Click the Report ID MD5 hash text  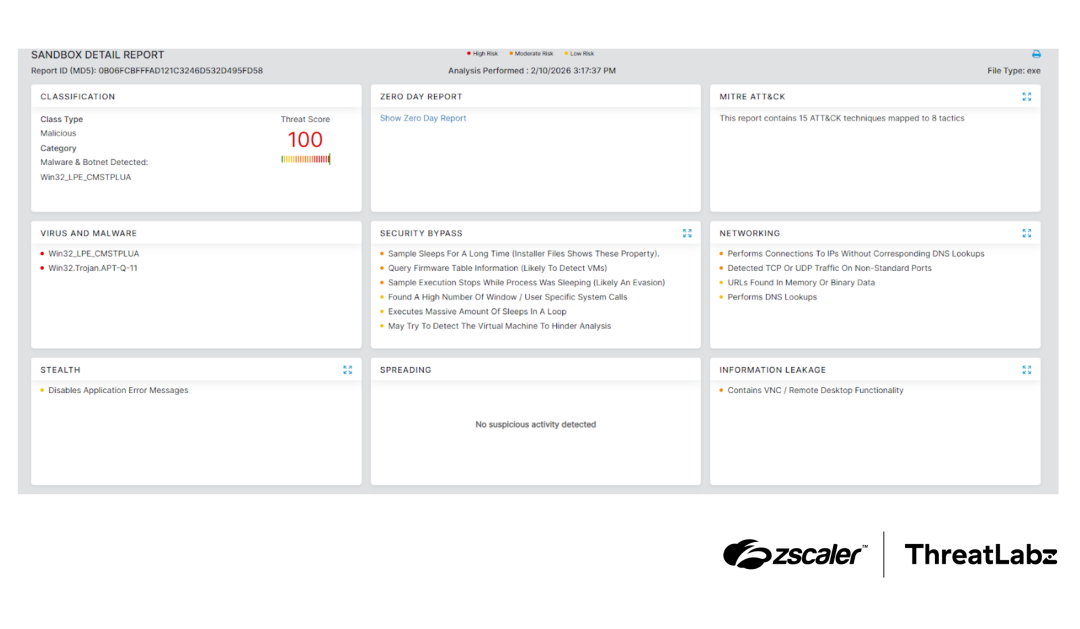coord(180,70)
